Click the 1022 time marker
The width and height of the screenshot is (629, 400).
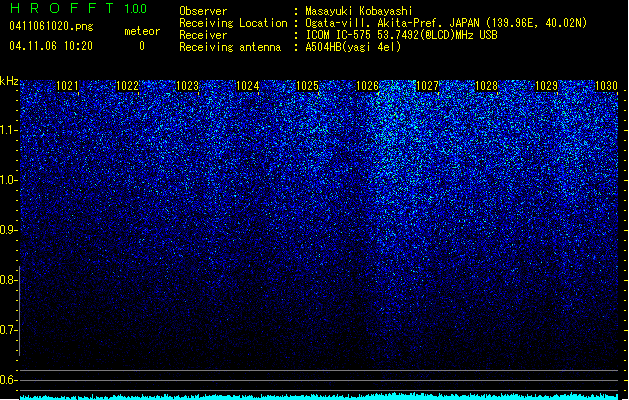(x=127, y=86)
